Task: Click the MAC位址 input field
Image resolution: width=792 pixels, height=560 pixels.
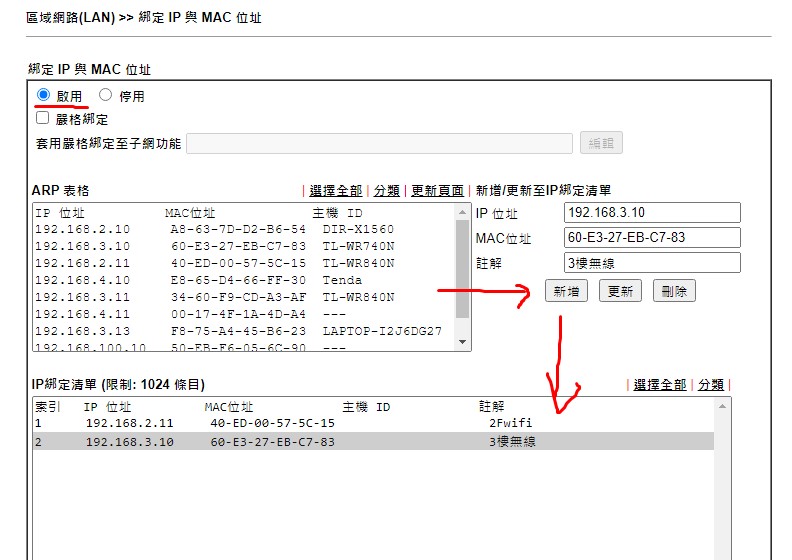Action: point(652,238)
